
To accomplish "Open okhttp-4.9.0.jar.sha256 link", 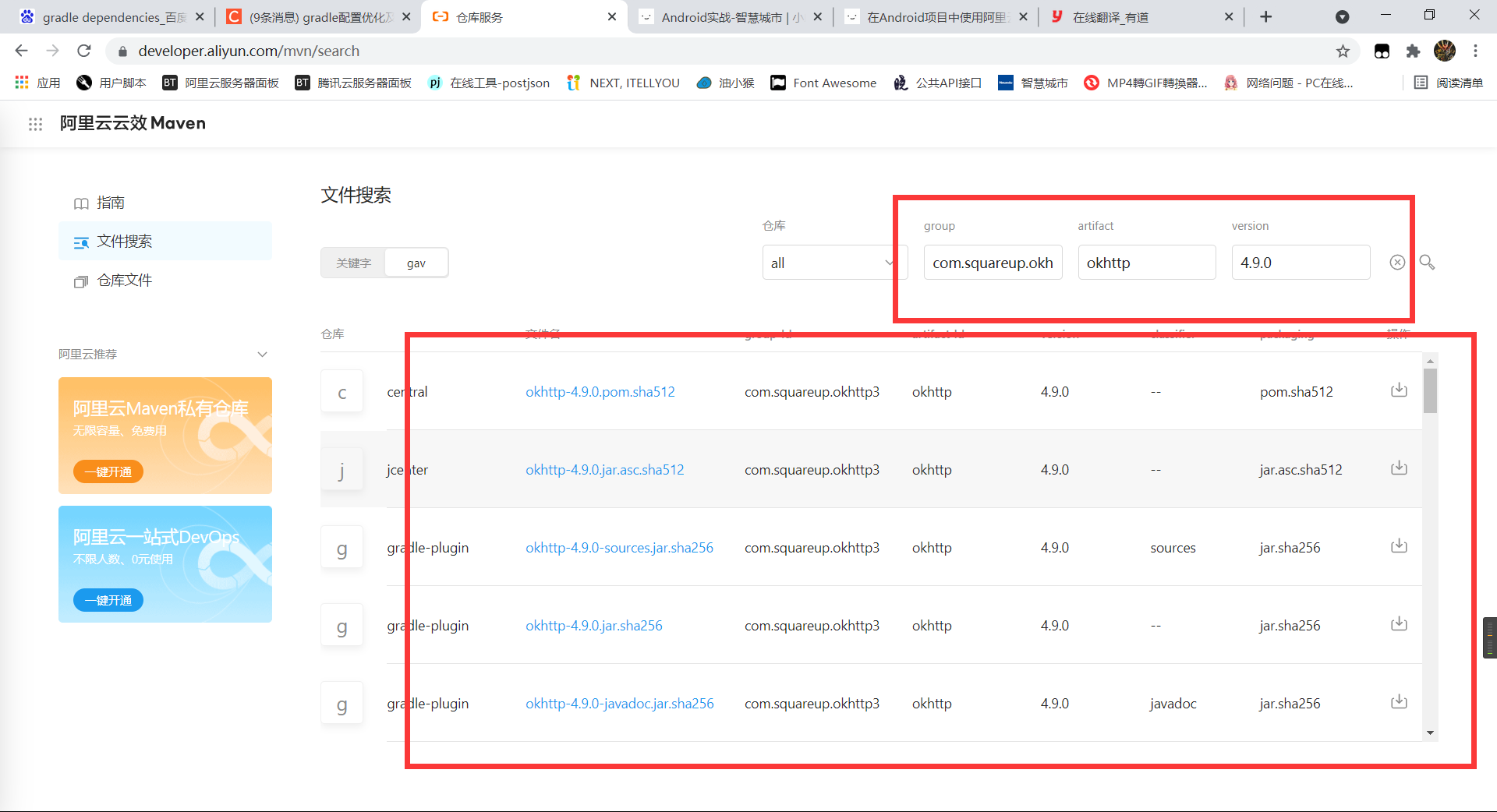I will 594,626.
